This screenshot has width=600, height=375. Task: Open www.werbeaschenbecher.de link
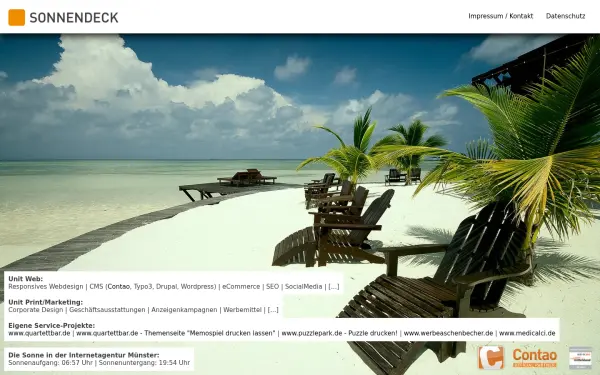click(448, 333)
